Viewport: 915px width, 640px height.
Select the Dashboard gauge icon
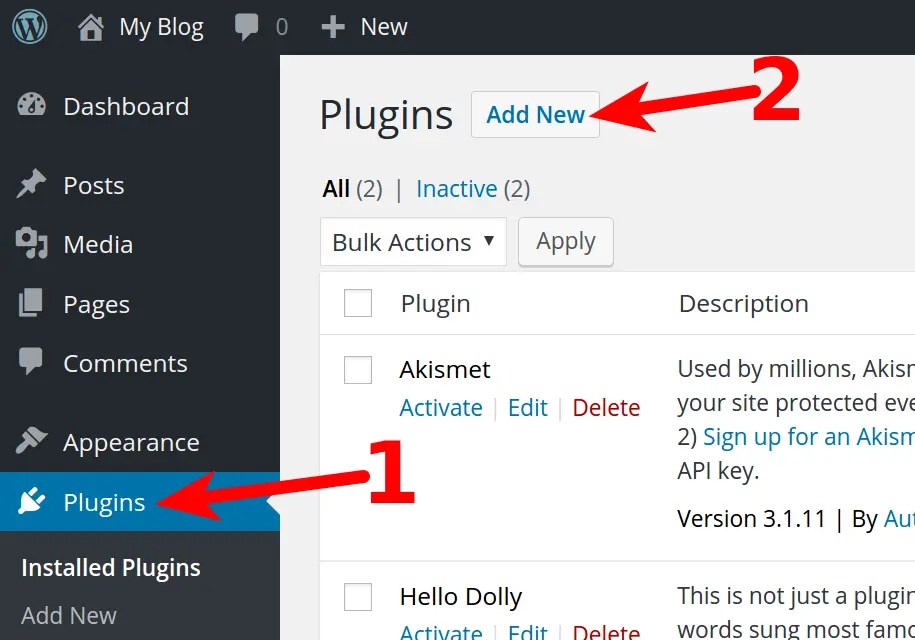click(x=32, y=106)
